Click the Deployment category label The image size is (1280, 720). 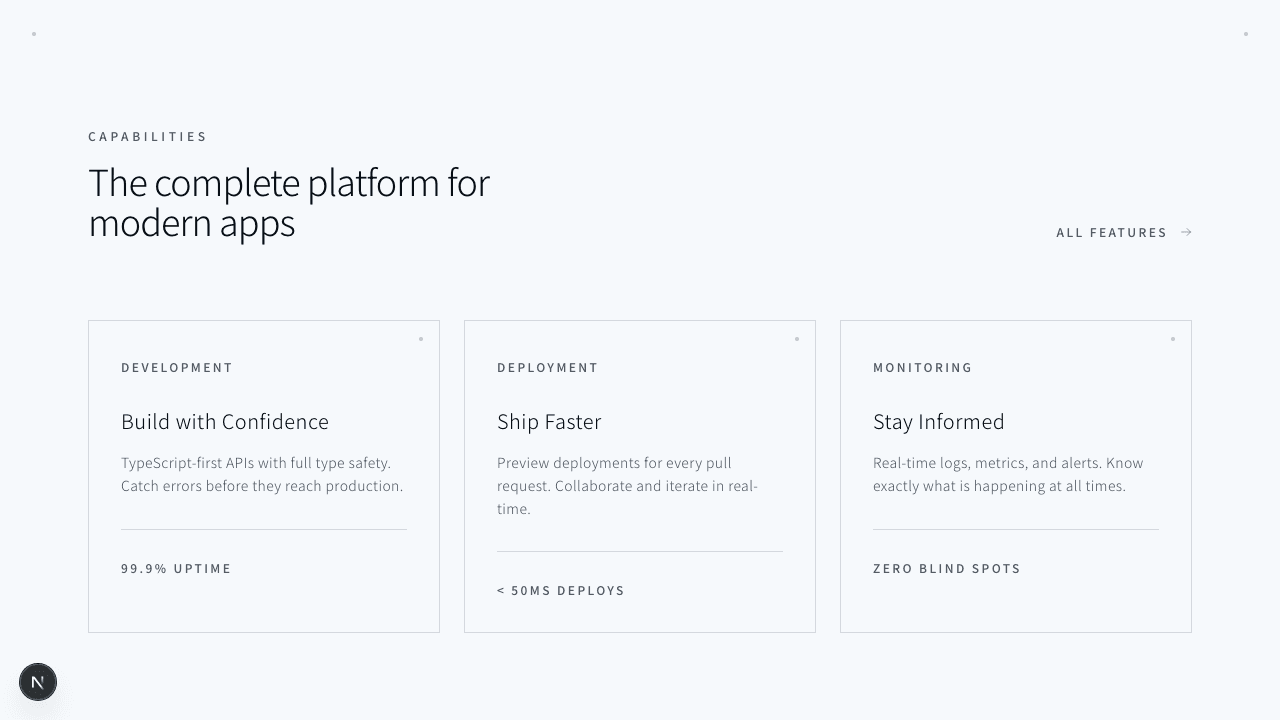coord(548,368)
